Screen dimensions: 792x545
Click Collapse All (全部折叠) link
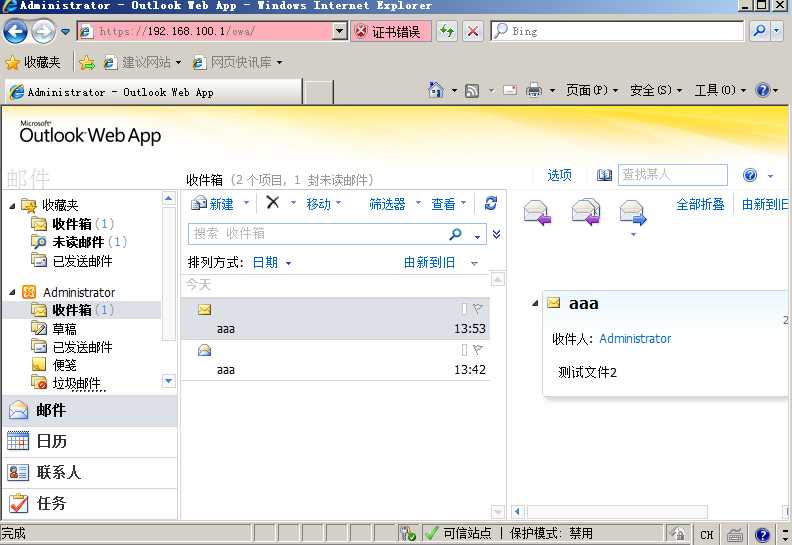pos(700,205)
